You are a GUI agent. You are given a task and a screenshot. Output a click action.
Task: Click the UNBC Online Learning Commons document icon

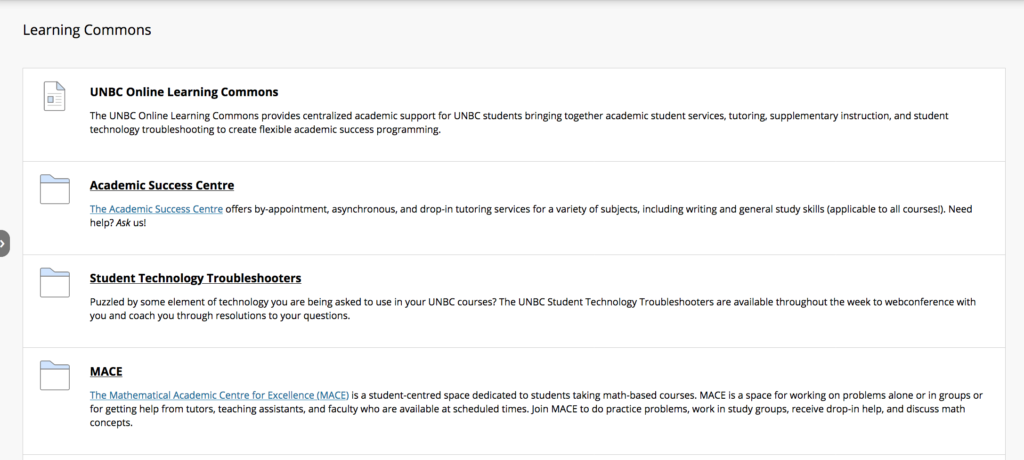coord(54,96)
